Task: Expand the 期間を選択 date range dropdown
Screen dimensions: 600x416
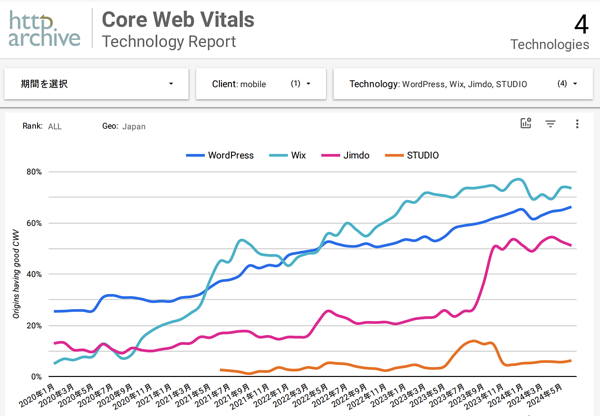Action: click(96, 84)
